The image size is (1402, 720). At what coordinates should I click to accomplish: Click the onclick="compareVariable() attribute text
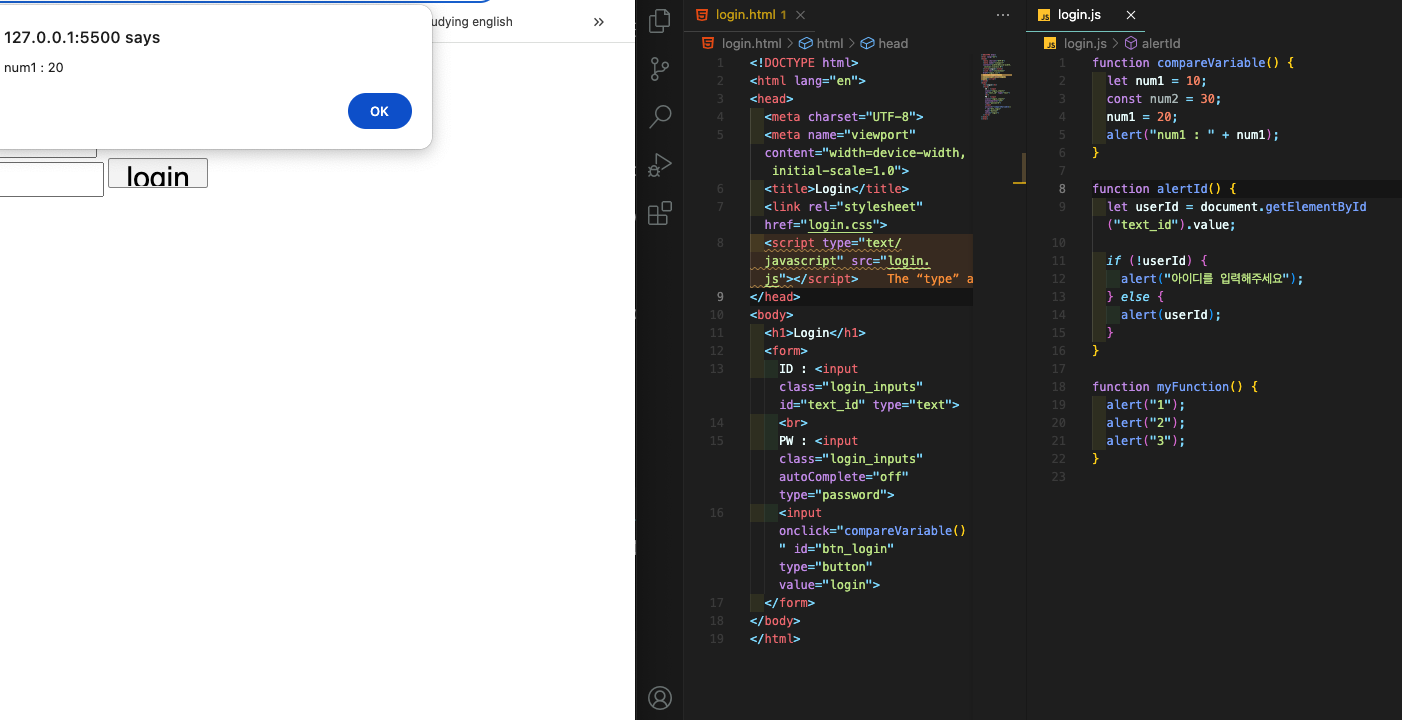[x=872, y=530]
